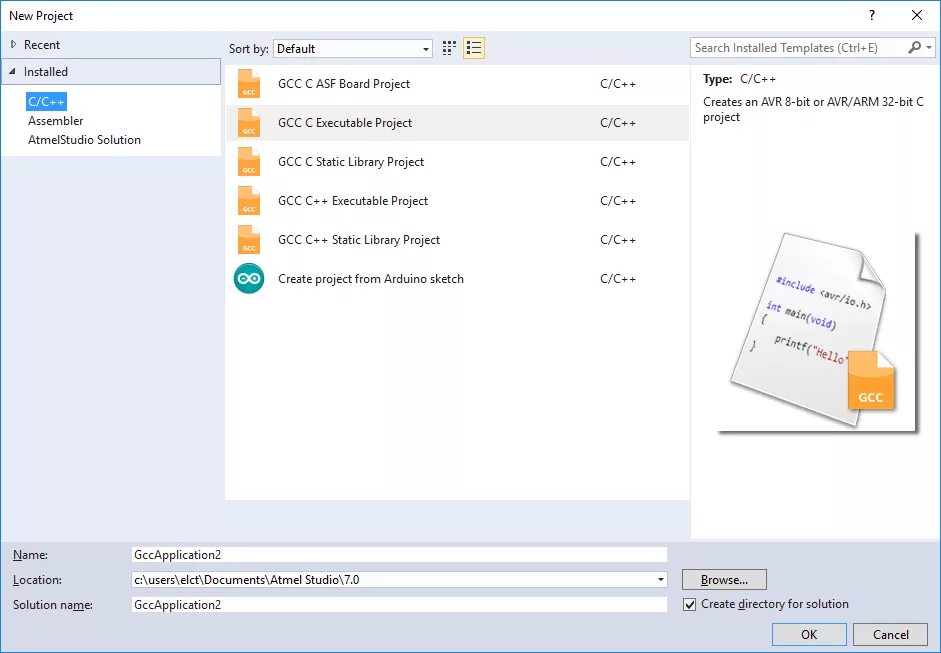This screenshot has height=653, width=941.
Task: Open the help question mark button
Action: coord(872,16)
